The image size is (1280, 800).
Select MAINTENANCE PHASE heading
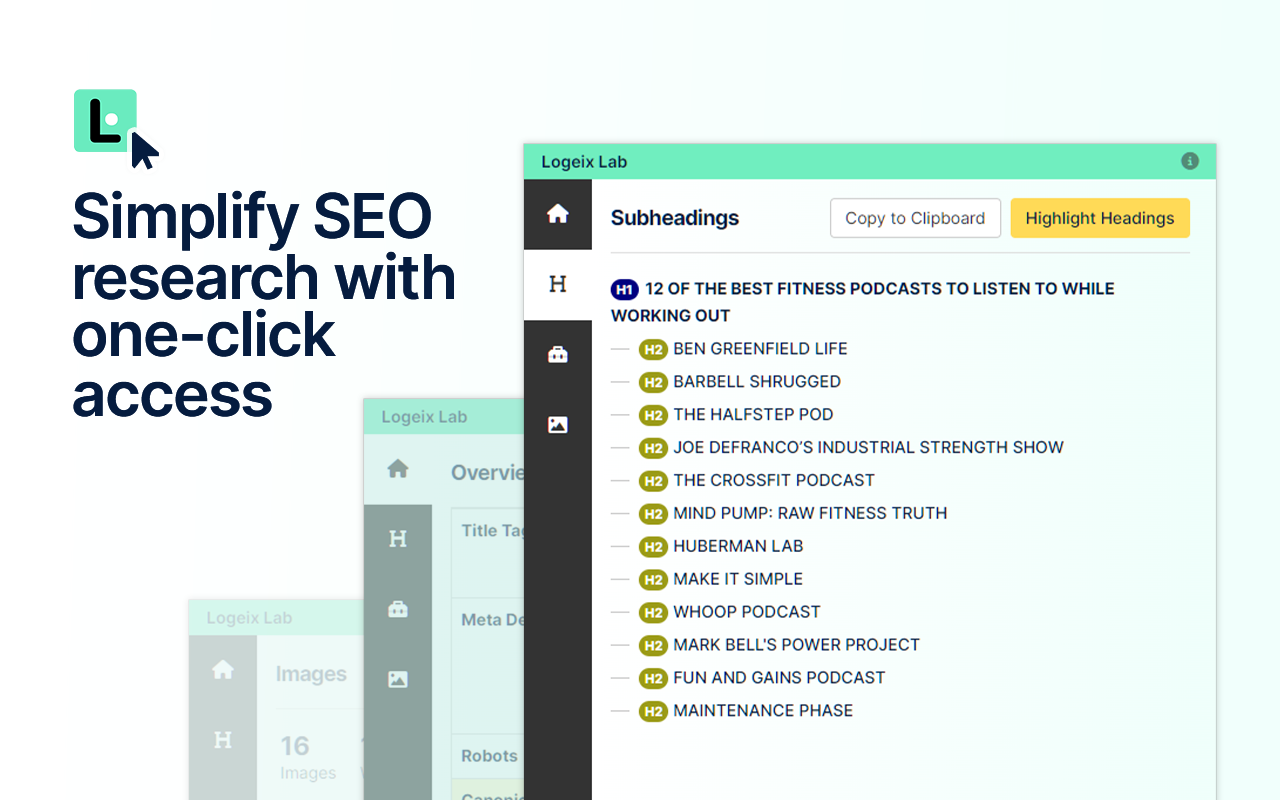[763, 711]
